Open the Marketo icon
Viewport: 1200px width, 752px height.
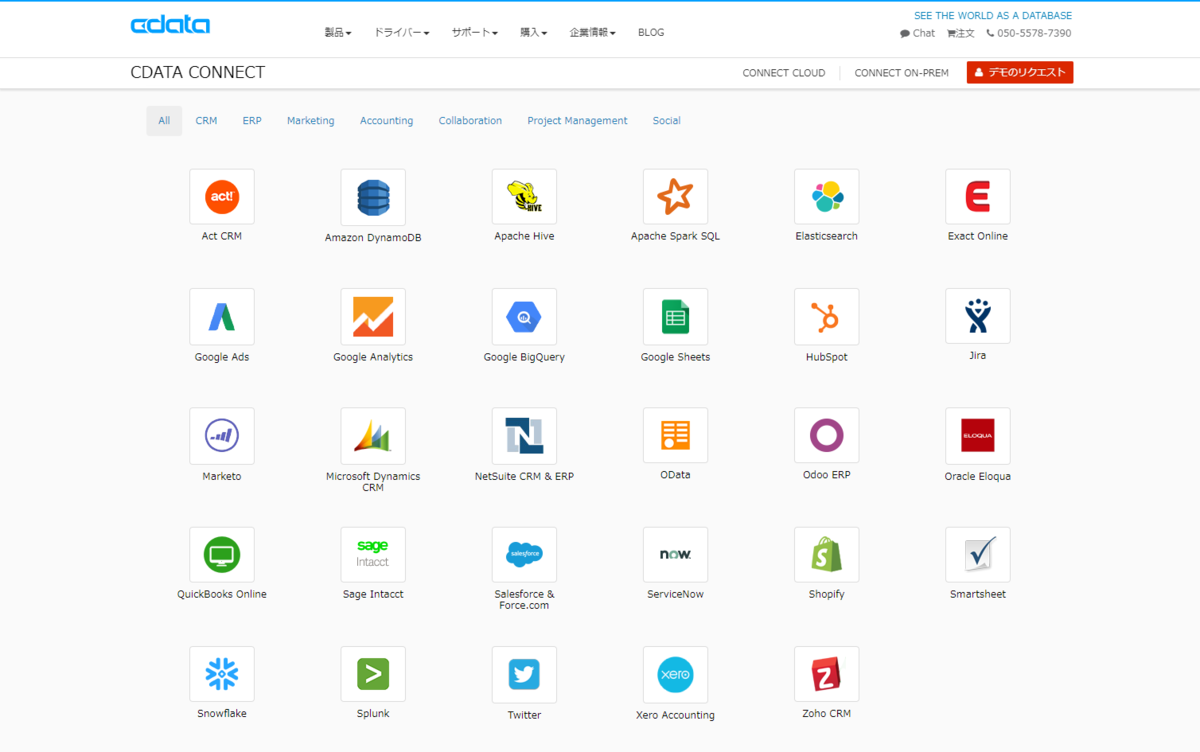tap(222, 436)
